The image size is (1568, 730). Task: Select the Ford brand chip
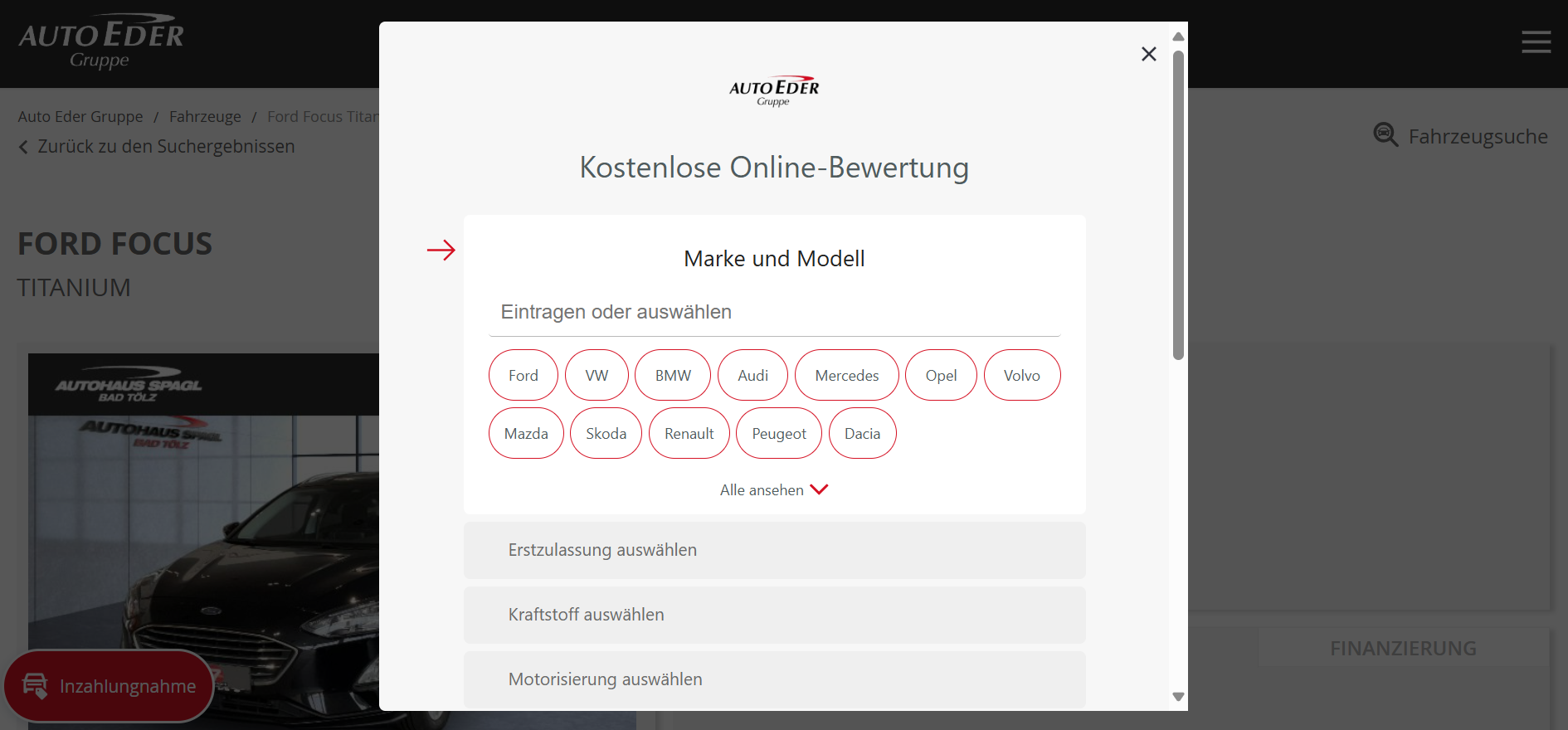[523, 375]
